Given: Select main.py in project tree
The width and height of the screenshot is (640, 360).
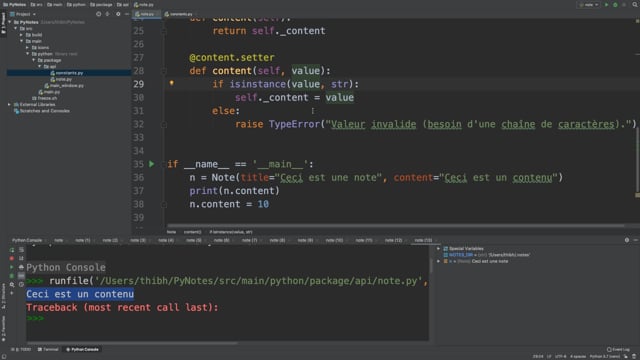Looking at the screenshot, I should pos(49,92).
